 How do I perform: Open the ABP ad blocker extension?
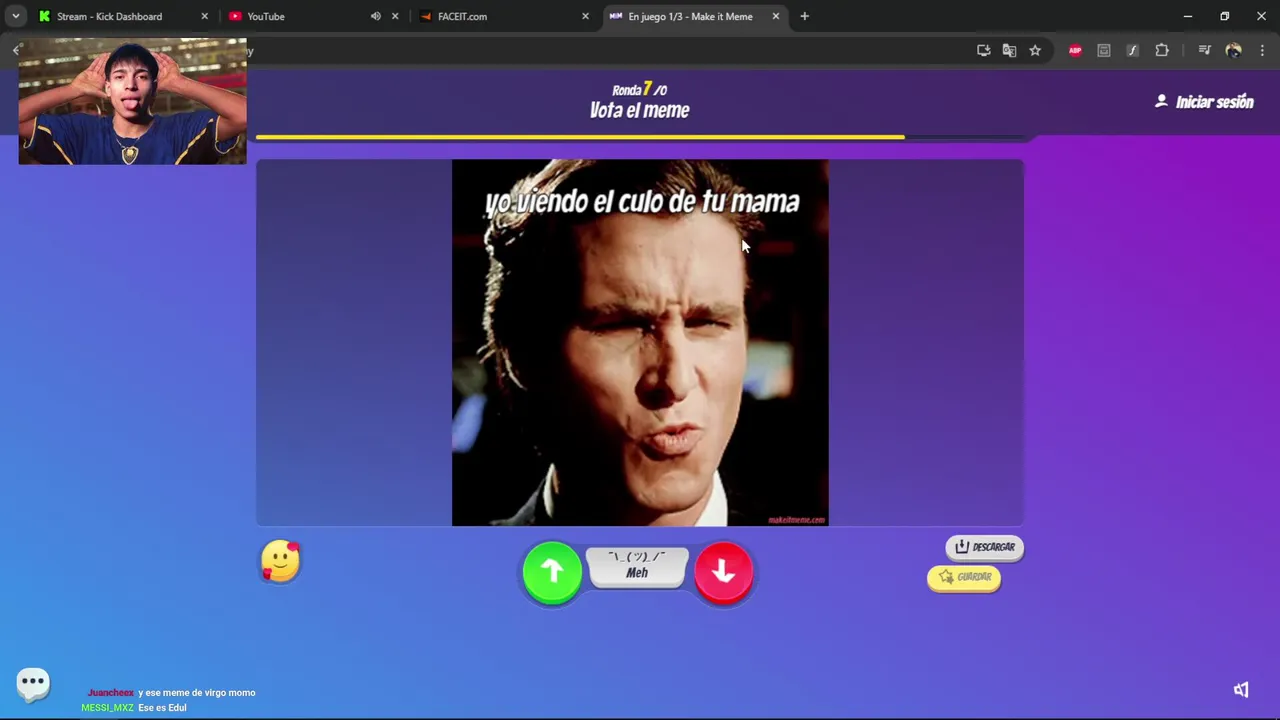point(1075,50)
